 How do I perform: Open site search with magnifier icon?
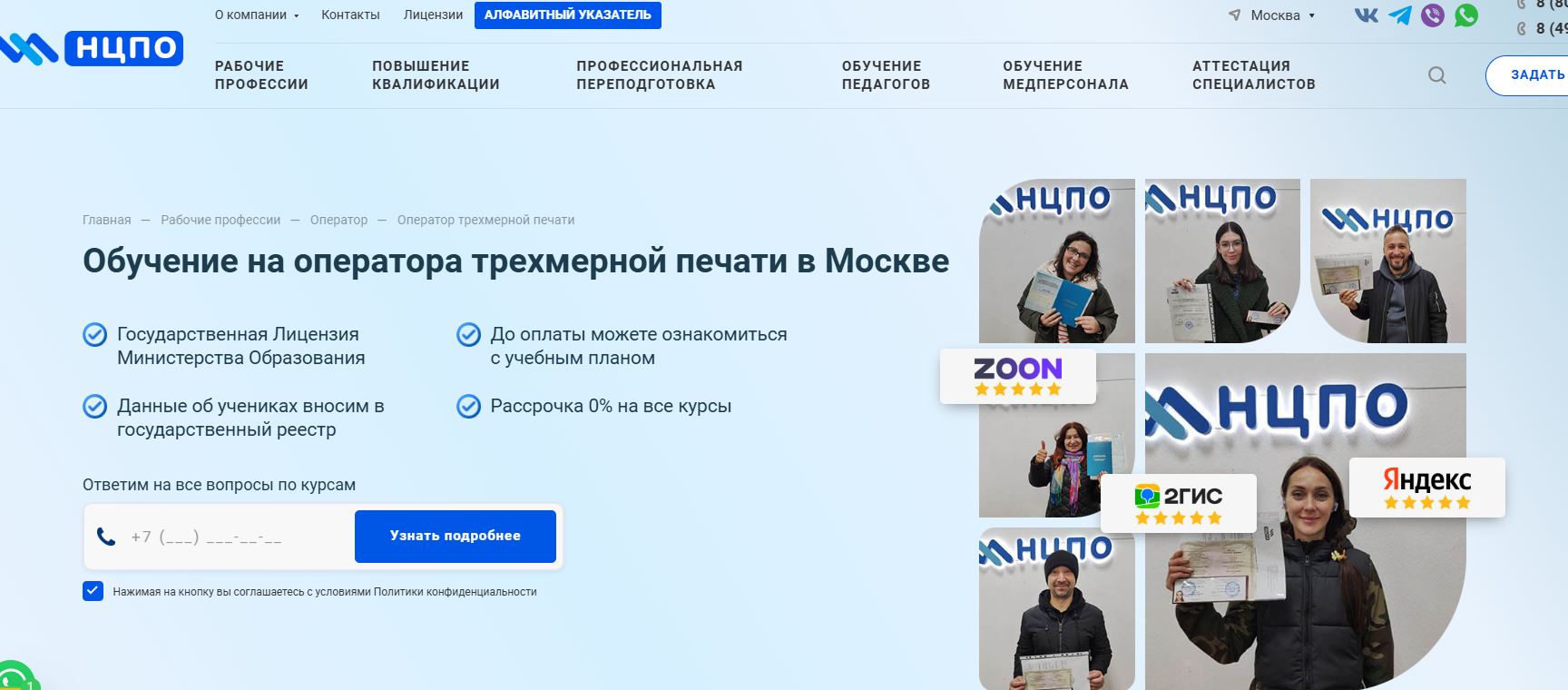(x=1436, y=75)
